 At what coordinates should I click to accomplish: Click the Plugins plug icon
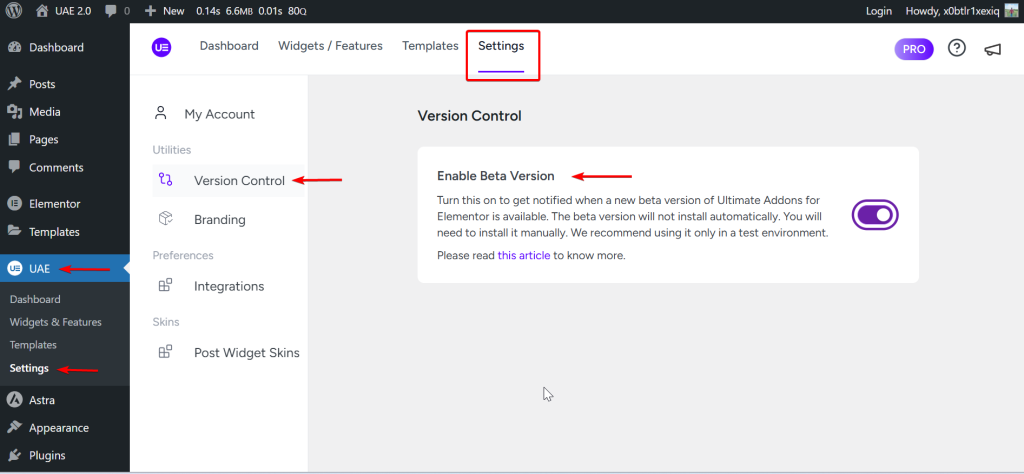click(14, 455)
